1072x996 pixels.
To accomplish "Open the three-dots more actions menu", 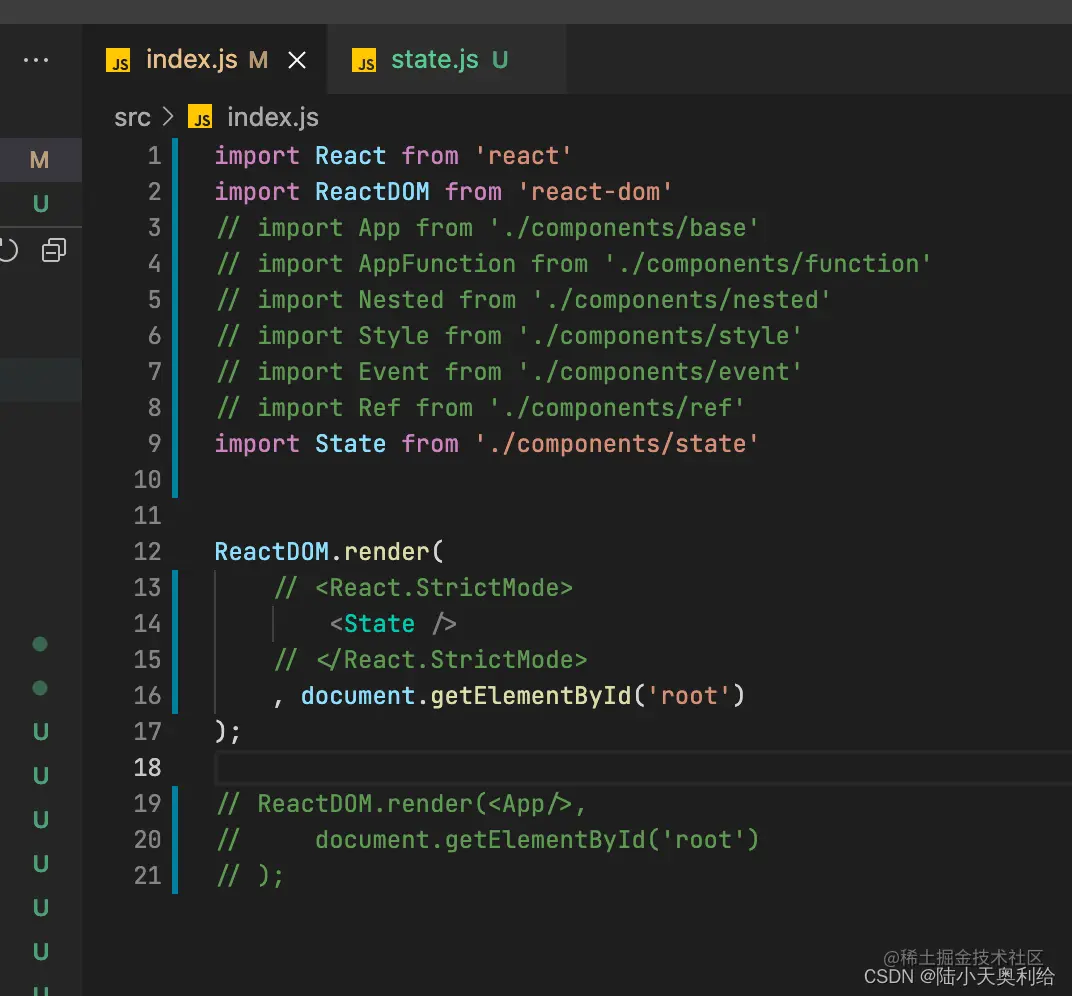I will [36, 60].
